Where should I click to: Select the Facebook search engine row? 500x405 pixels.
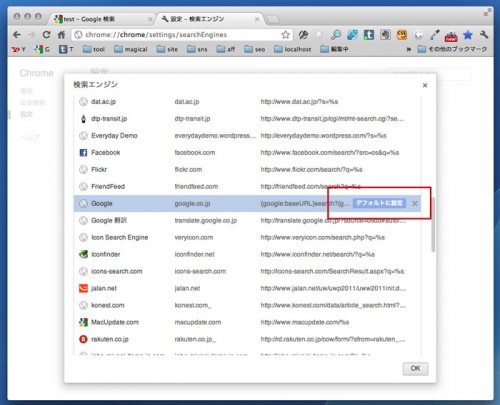[x=247, y=153]
